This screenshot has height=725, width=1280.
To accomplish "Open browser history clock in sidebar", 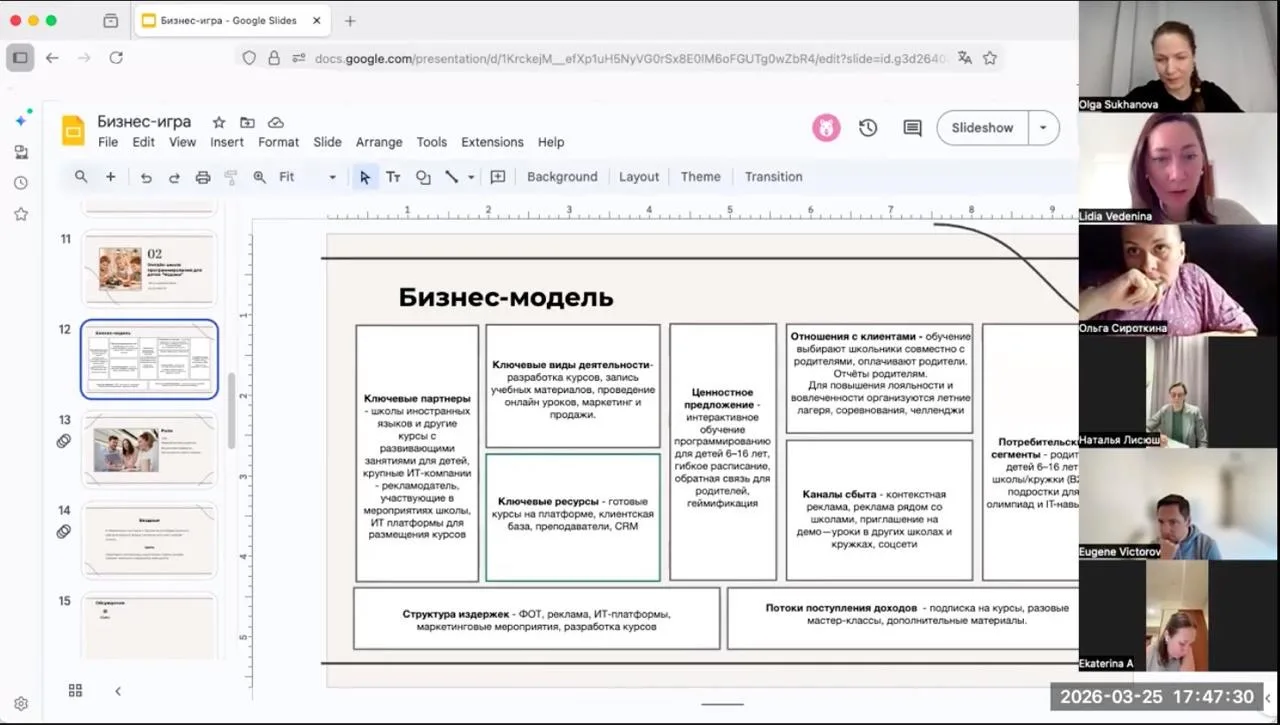I will tap(21, 183).
